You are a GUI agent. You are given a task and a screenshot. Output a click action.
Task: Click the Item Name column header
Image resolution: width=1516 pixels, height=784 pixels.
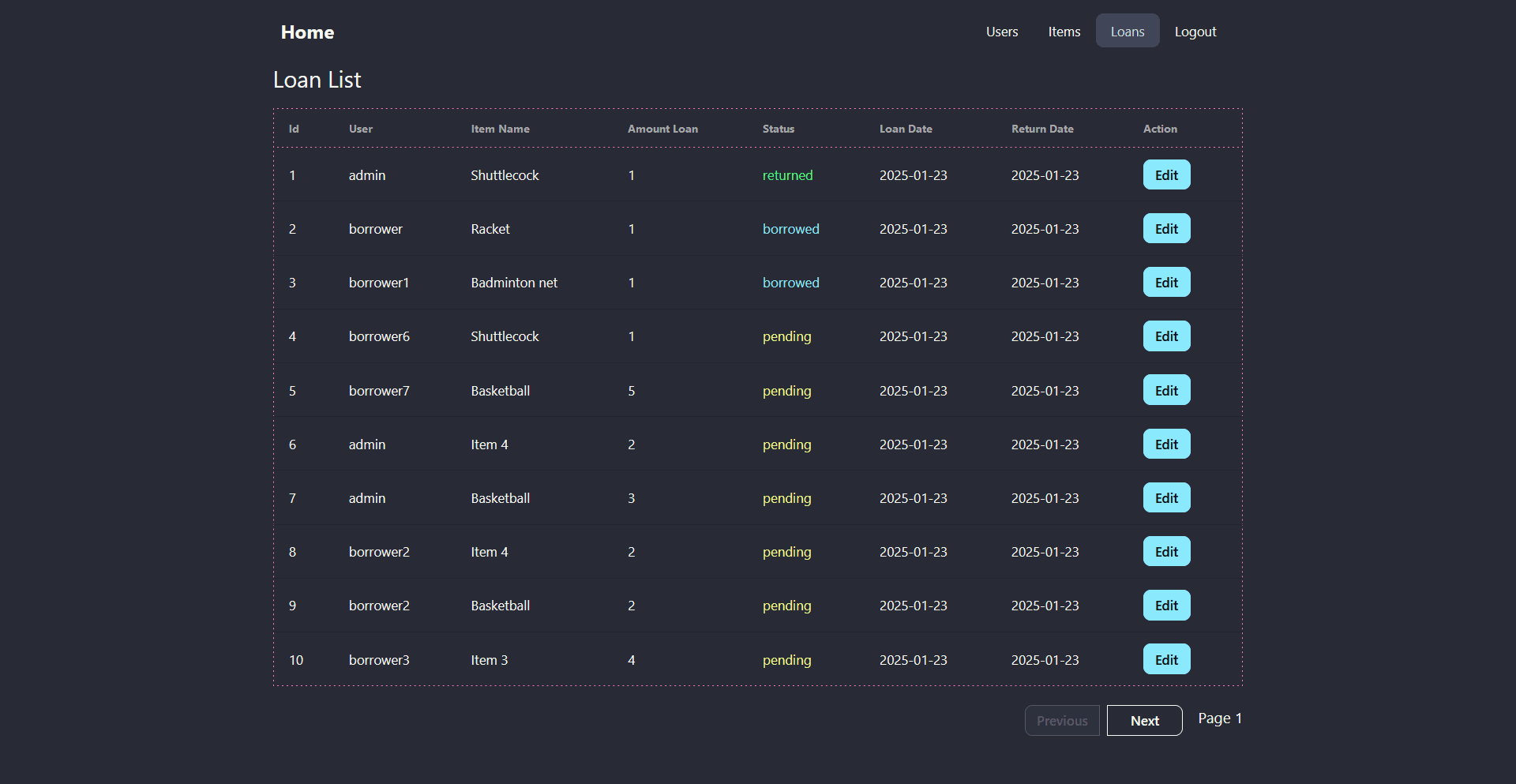point(500,129)
